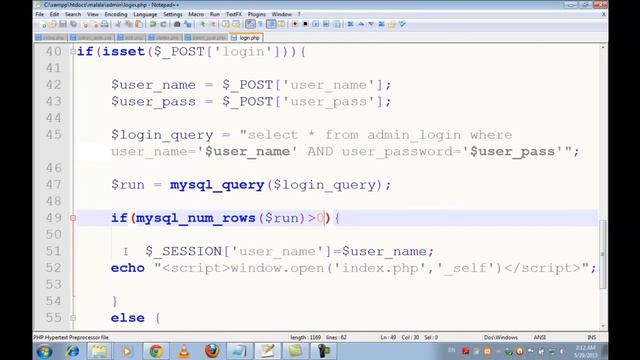Viewport: 640px width, 360px height.
Task: Click the Synchronize Horizontal Scrolling icon
Action: pos(236,24)
